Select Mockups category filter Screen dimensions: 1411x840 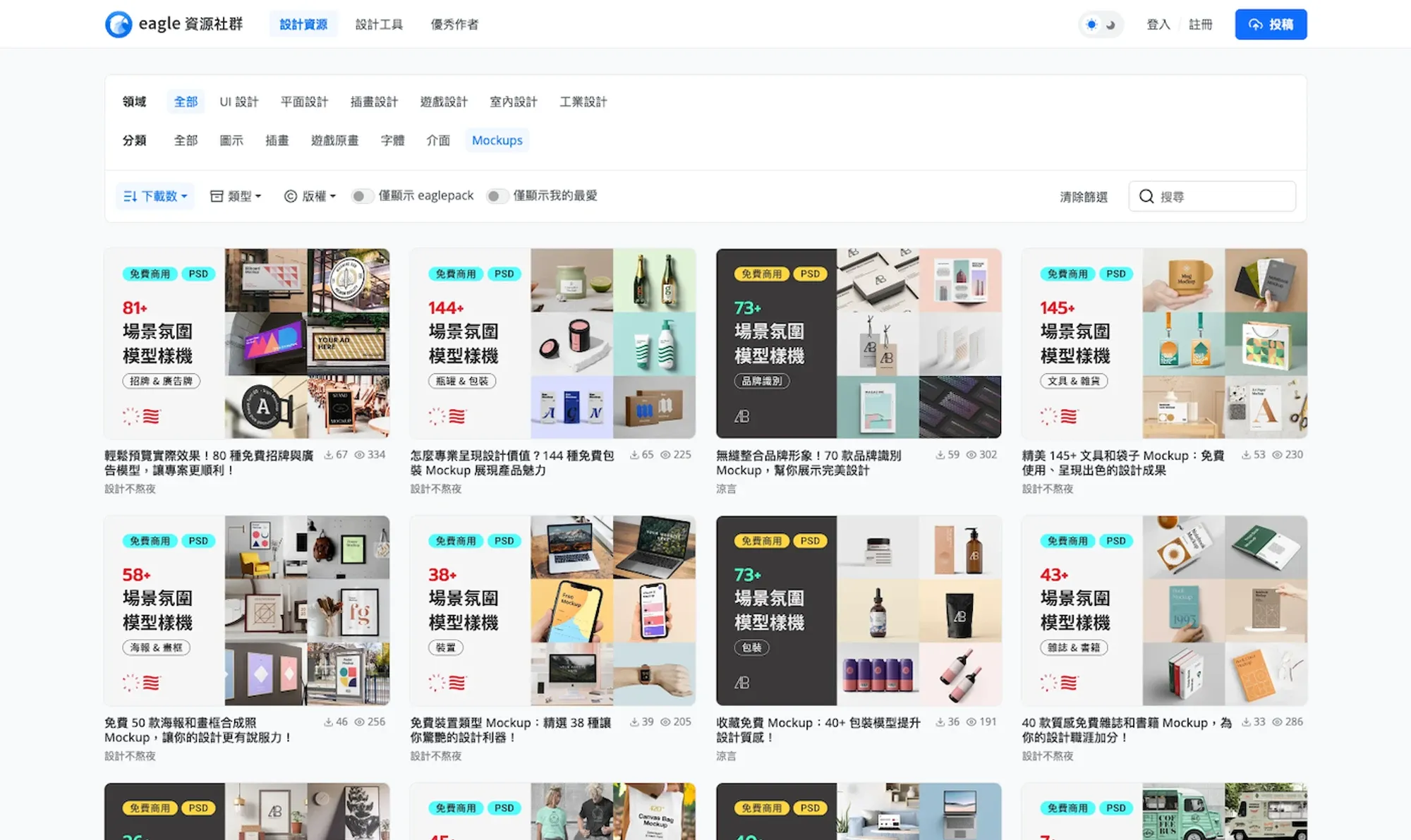497,140
